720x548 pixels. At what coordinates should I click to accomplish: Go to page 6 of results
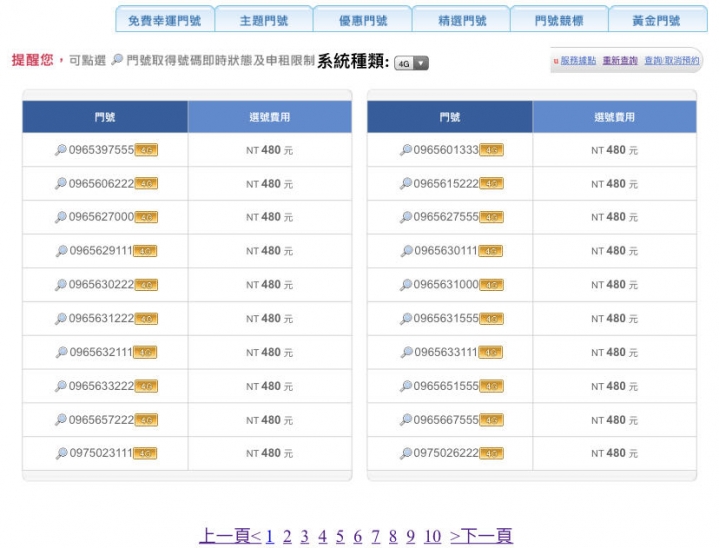tap(358, 537)
